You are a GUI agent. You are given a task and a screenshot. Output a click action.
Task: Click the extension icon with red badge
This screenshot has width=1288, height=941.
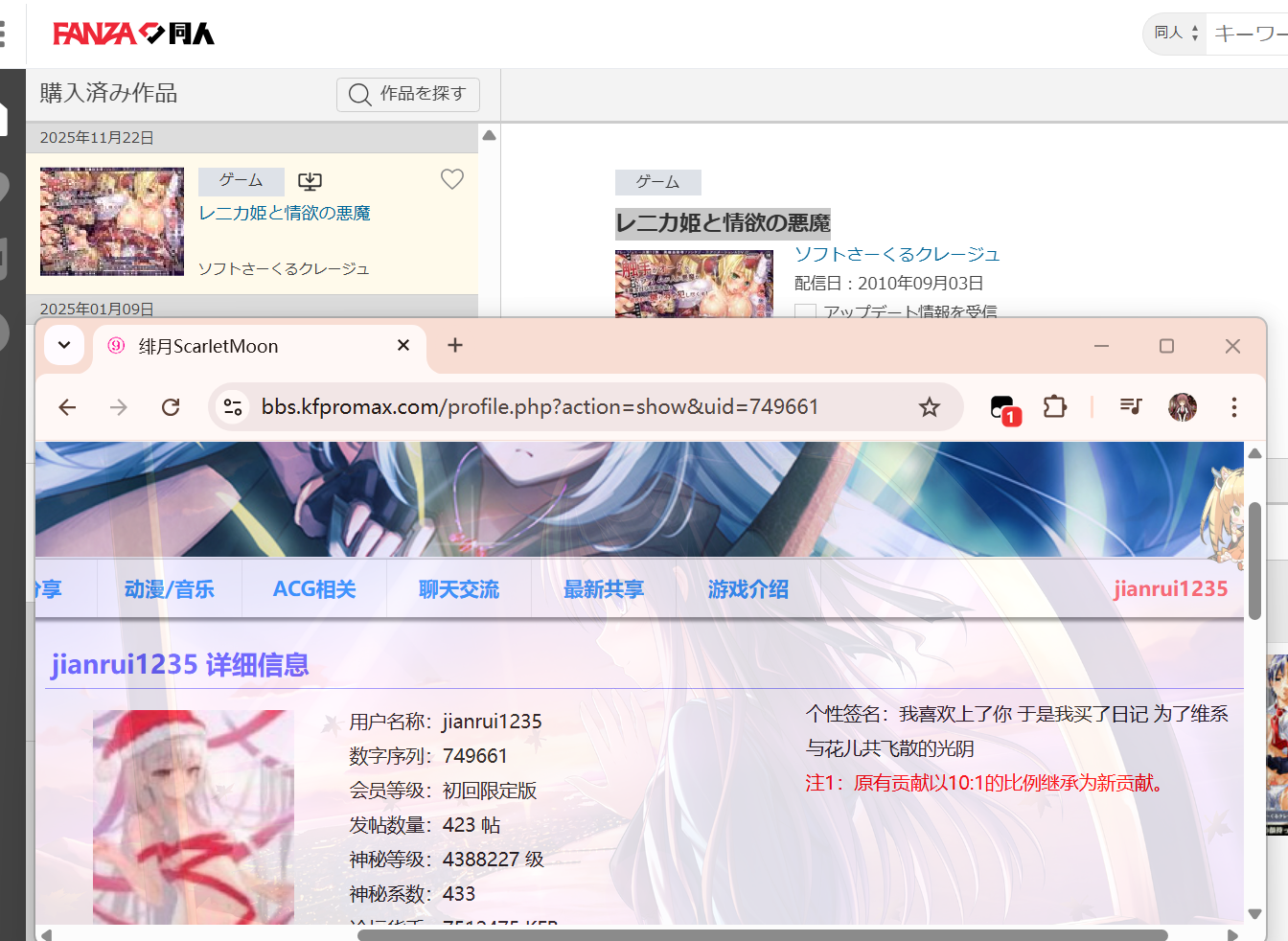(1003, 408)
